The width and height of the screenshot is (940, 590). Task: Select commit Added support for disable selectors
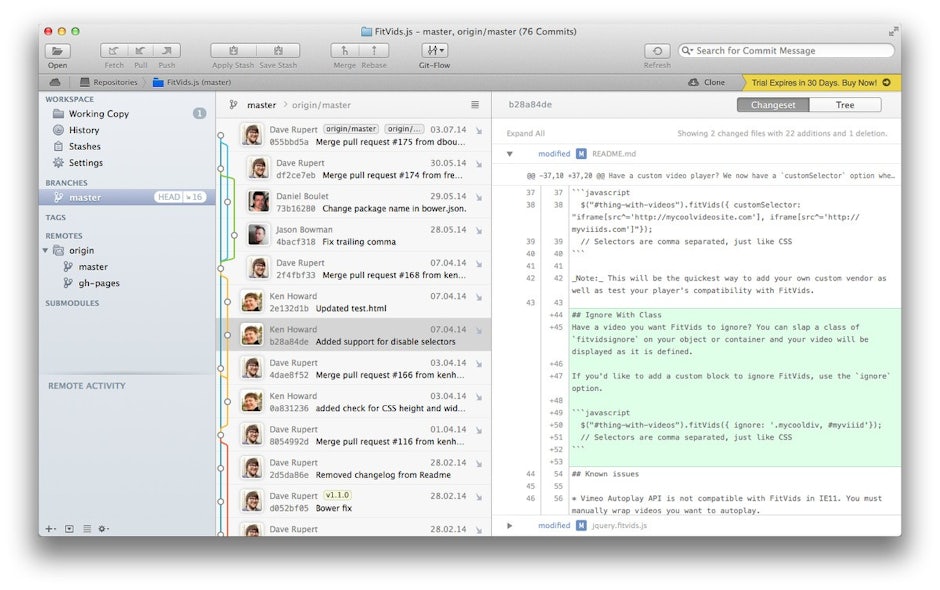[354, 335]
